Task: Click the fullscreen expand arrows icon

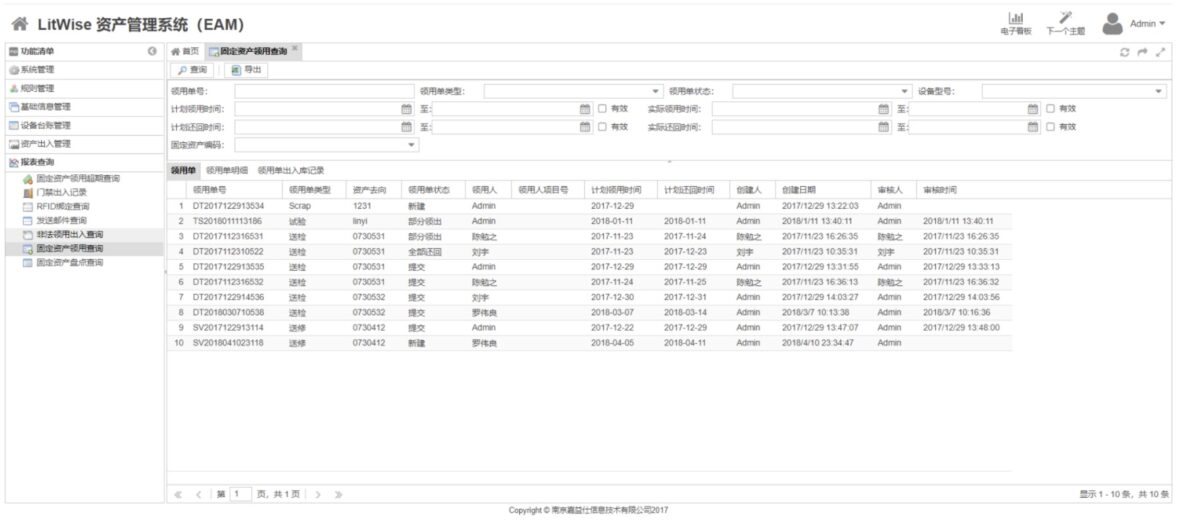Action: (1160, 52)
